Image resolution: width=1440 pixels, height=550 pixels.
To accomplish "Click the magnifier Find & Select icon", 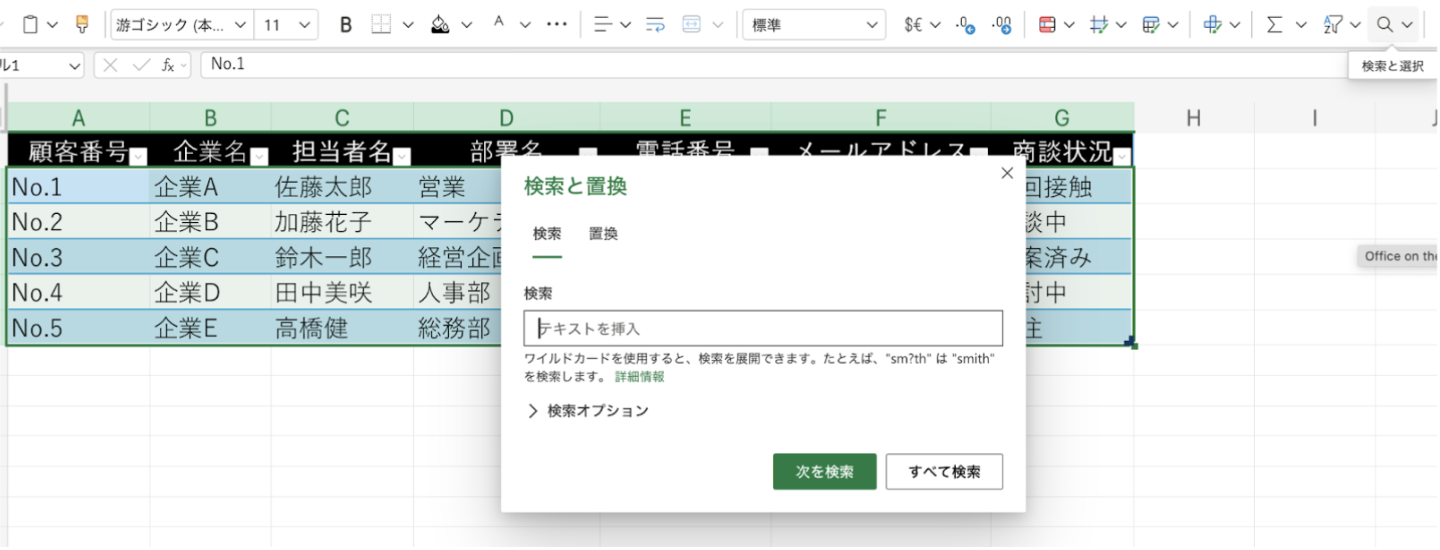I will (1385, 25).
